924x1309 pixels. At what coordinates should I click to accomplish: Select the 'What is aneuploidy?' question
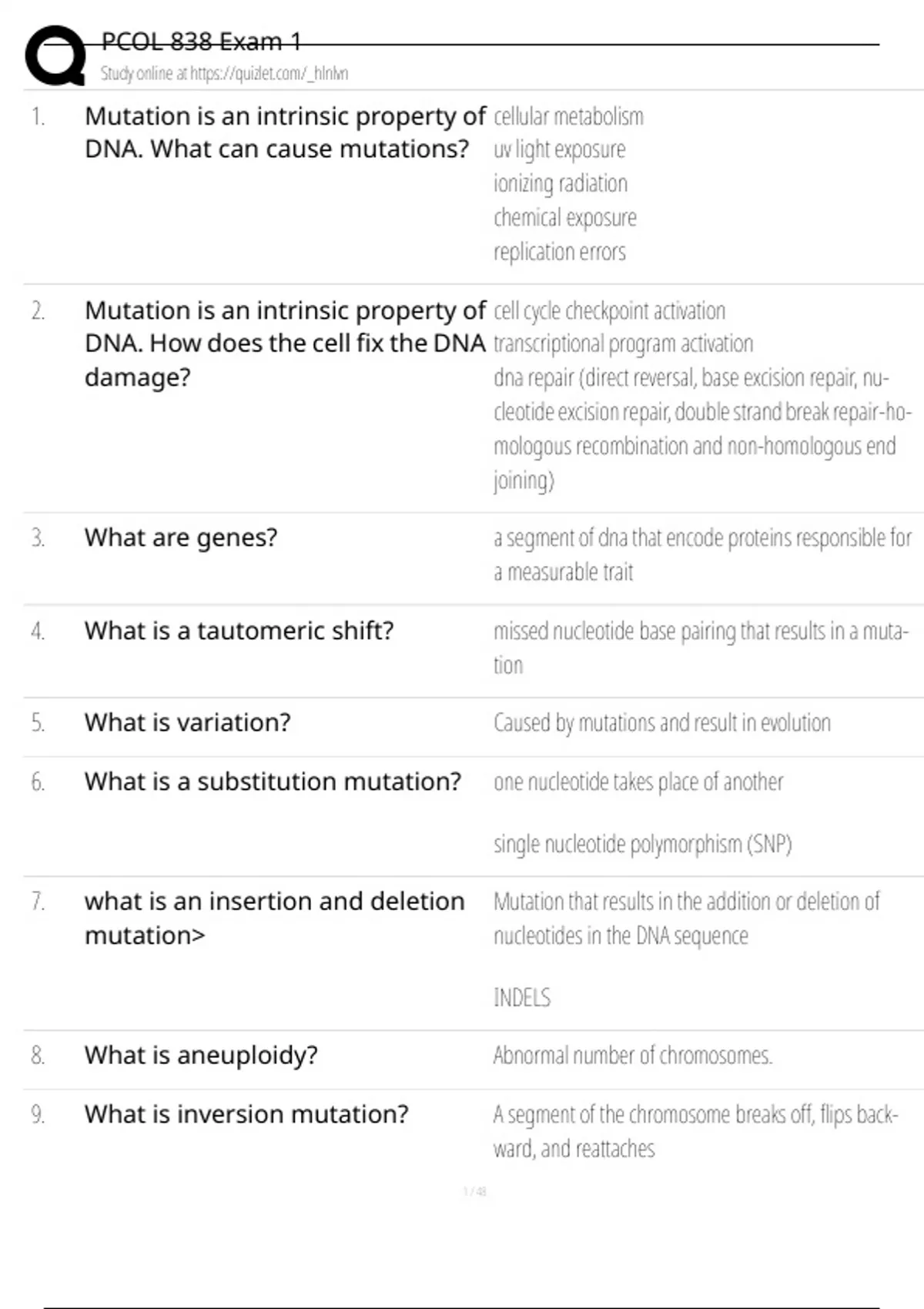click(201, 1055)
